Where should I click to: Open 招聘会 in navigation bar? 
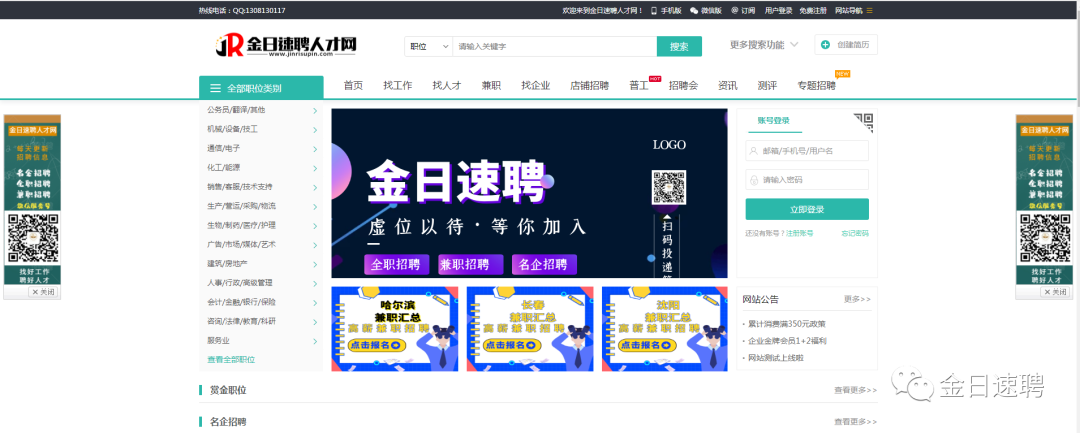coord(683,86)
